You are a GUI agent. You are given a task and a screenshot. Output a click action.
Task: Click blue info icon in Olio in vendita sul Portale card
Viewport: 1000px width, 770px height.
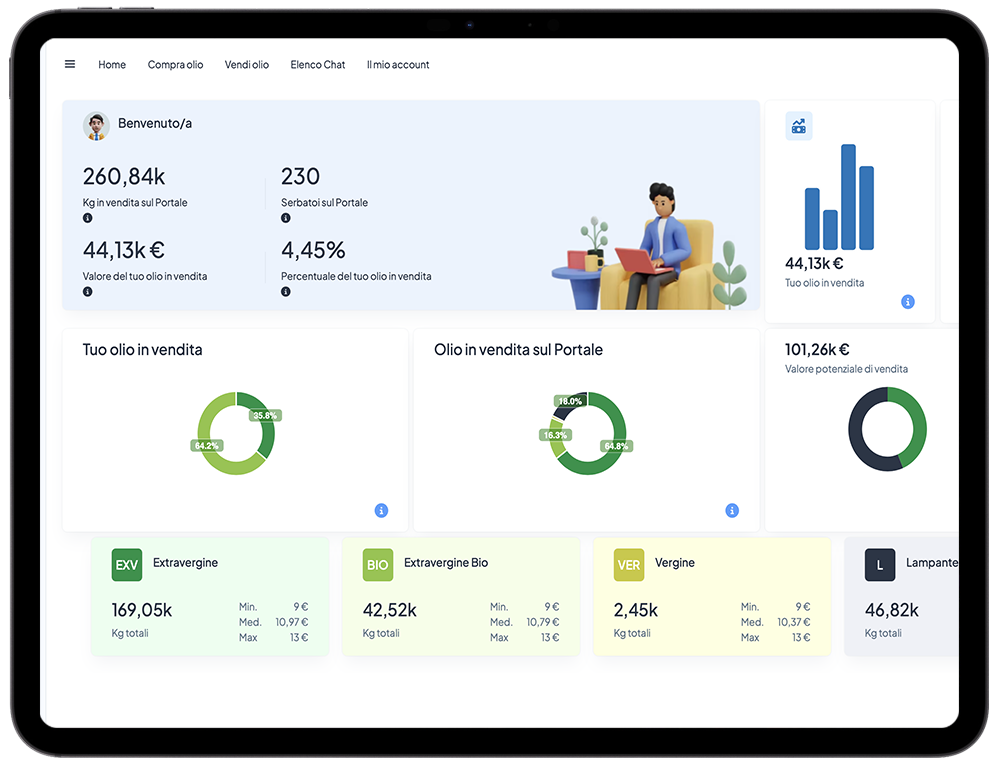click(732, 511)
